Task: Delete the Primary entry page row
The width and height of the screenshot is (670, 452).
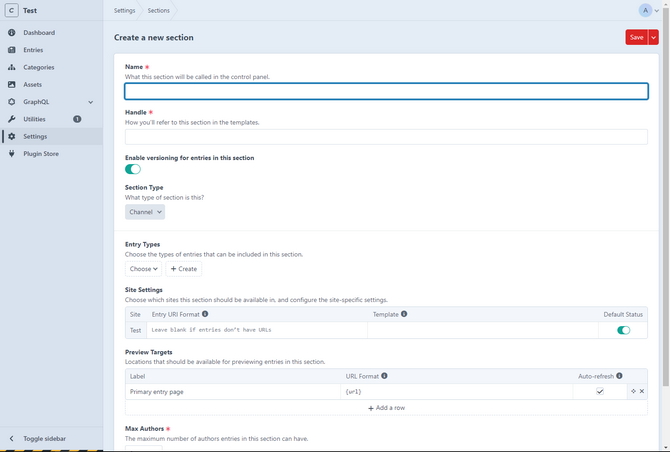Action: 642,392
